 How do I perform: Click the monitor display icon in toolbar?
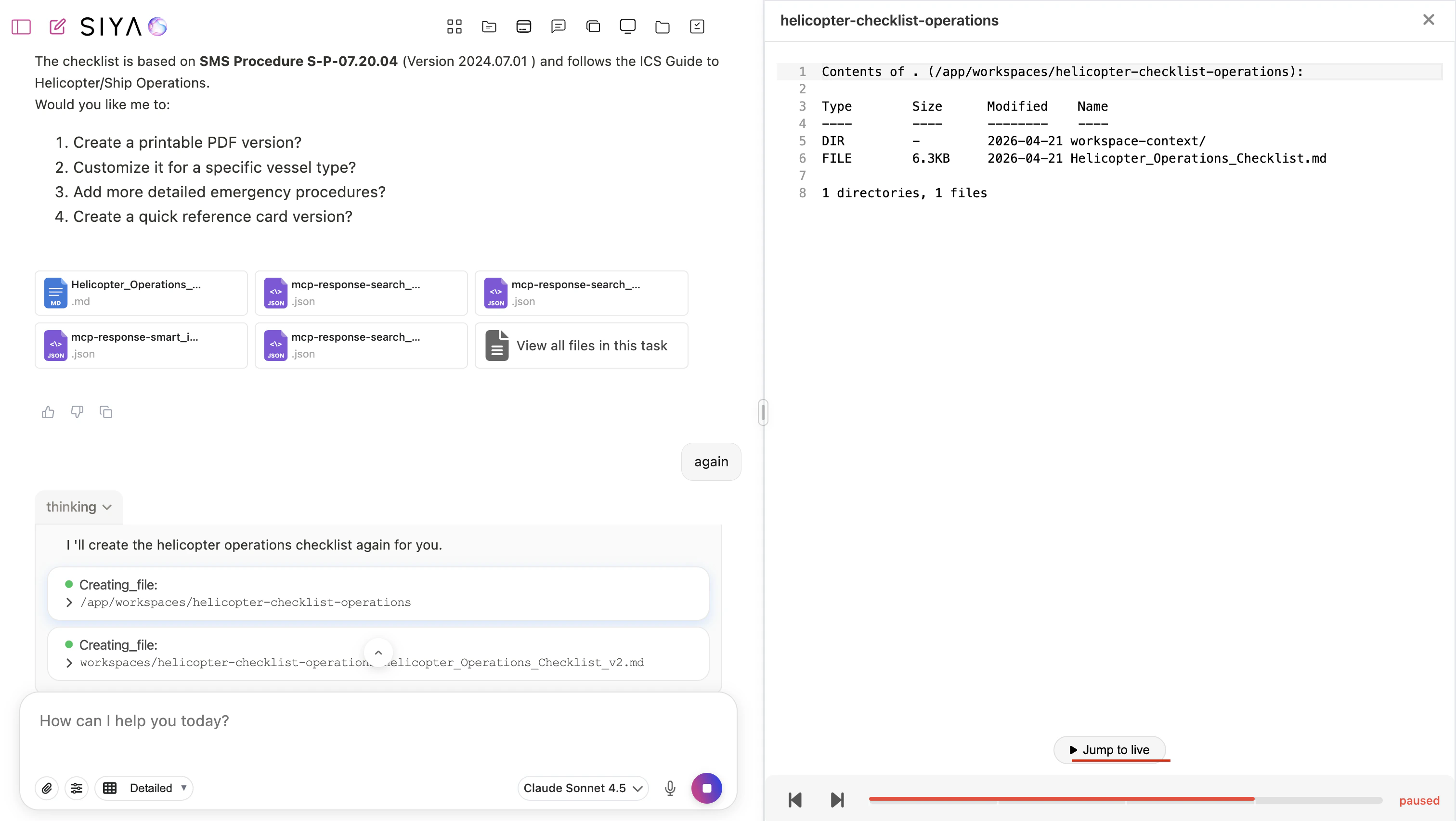[627, 26]
